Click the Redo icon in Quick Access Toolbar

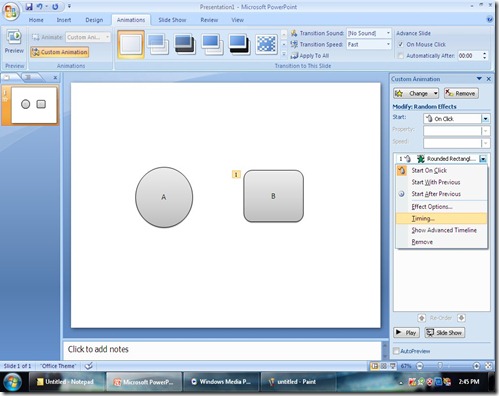(55, 6)
